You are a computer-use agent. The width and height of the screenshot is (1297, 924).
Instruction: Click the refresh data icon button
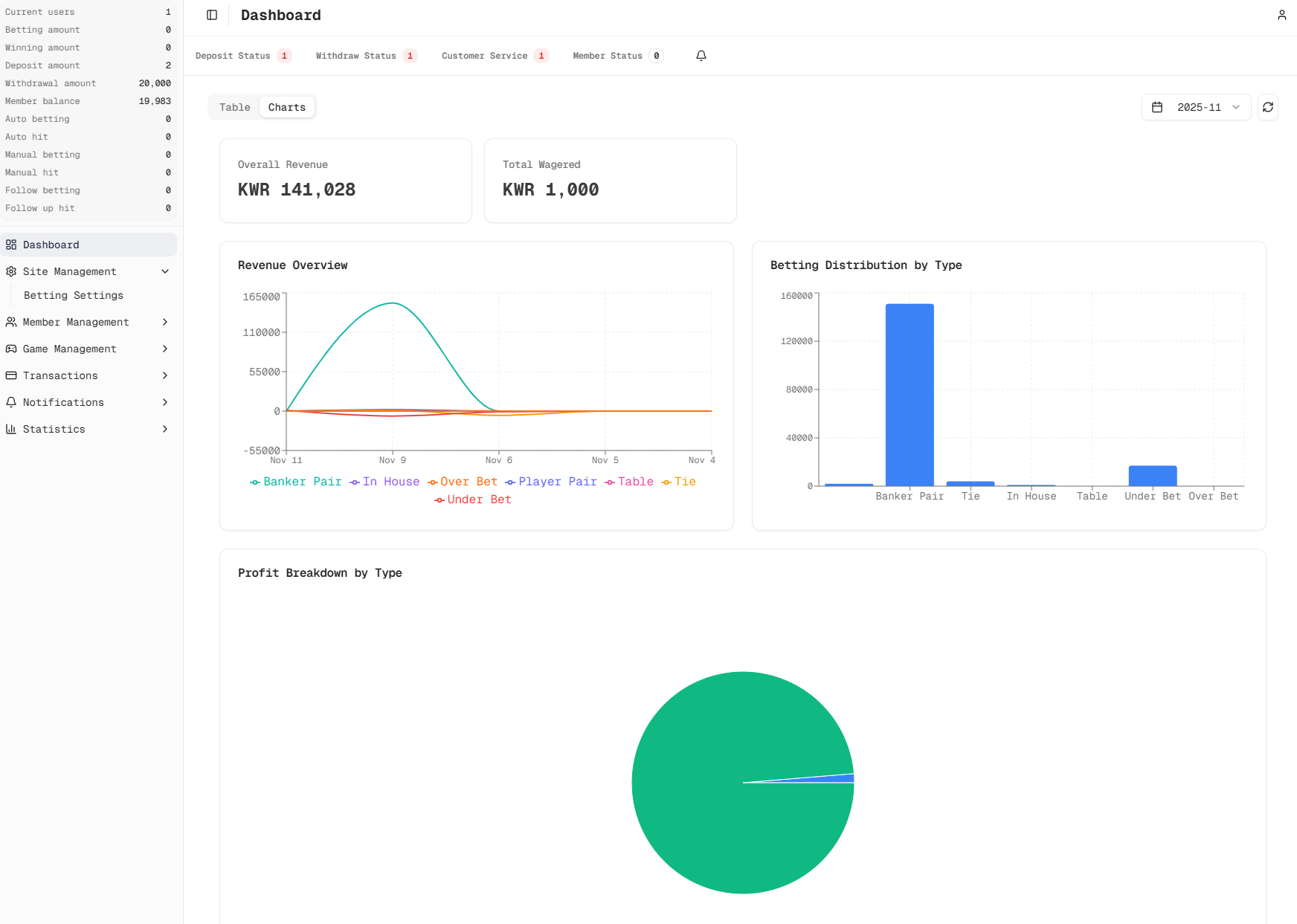[1267, 108]
